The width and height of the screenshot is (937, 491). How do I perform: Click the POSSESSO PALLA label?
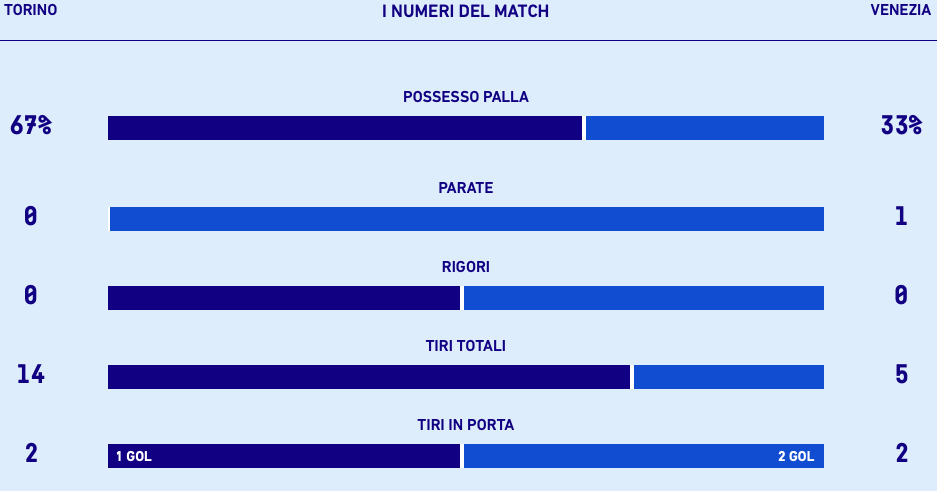click(466, 97)
